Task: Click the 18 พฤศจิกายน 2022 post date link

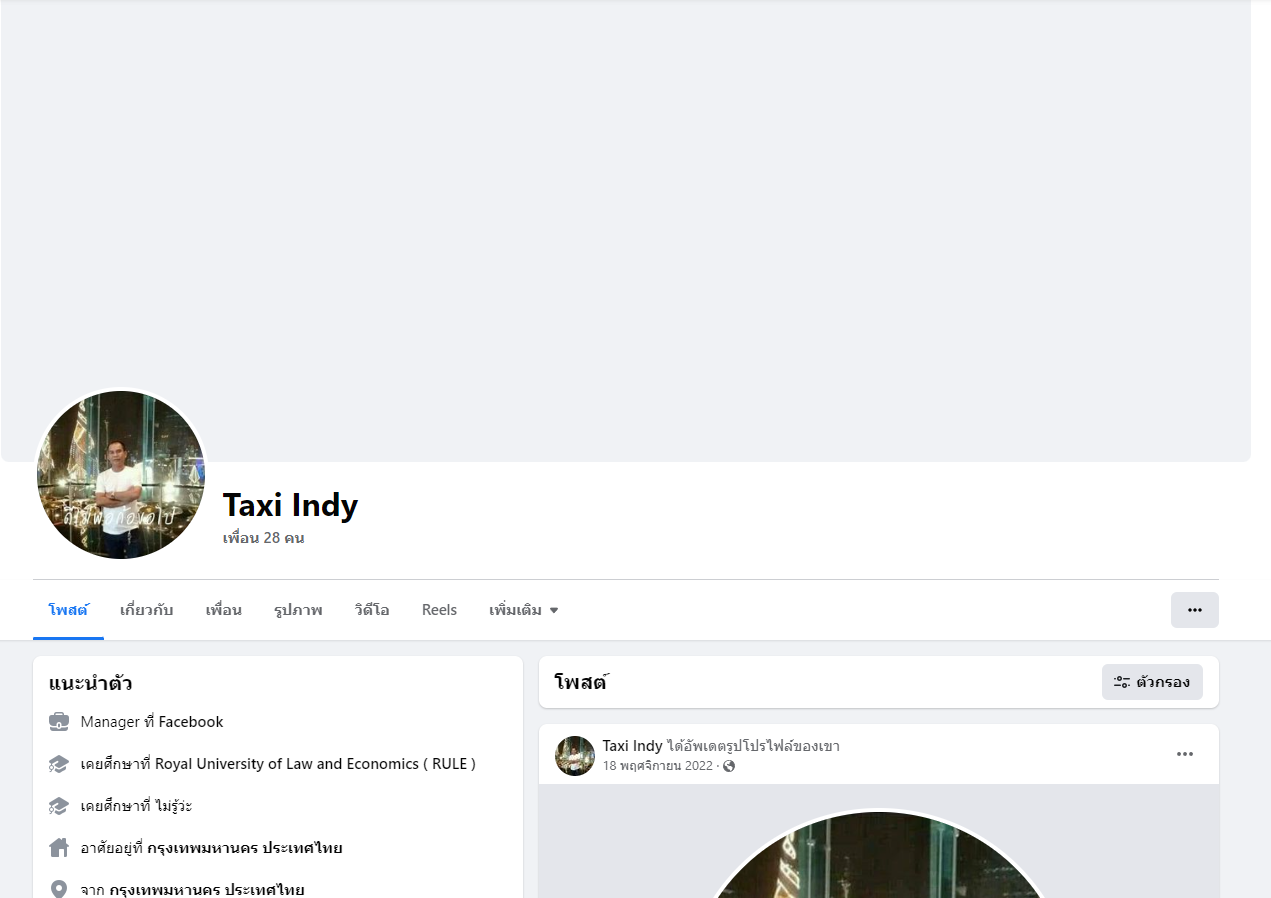Action: tap(657, 766)
